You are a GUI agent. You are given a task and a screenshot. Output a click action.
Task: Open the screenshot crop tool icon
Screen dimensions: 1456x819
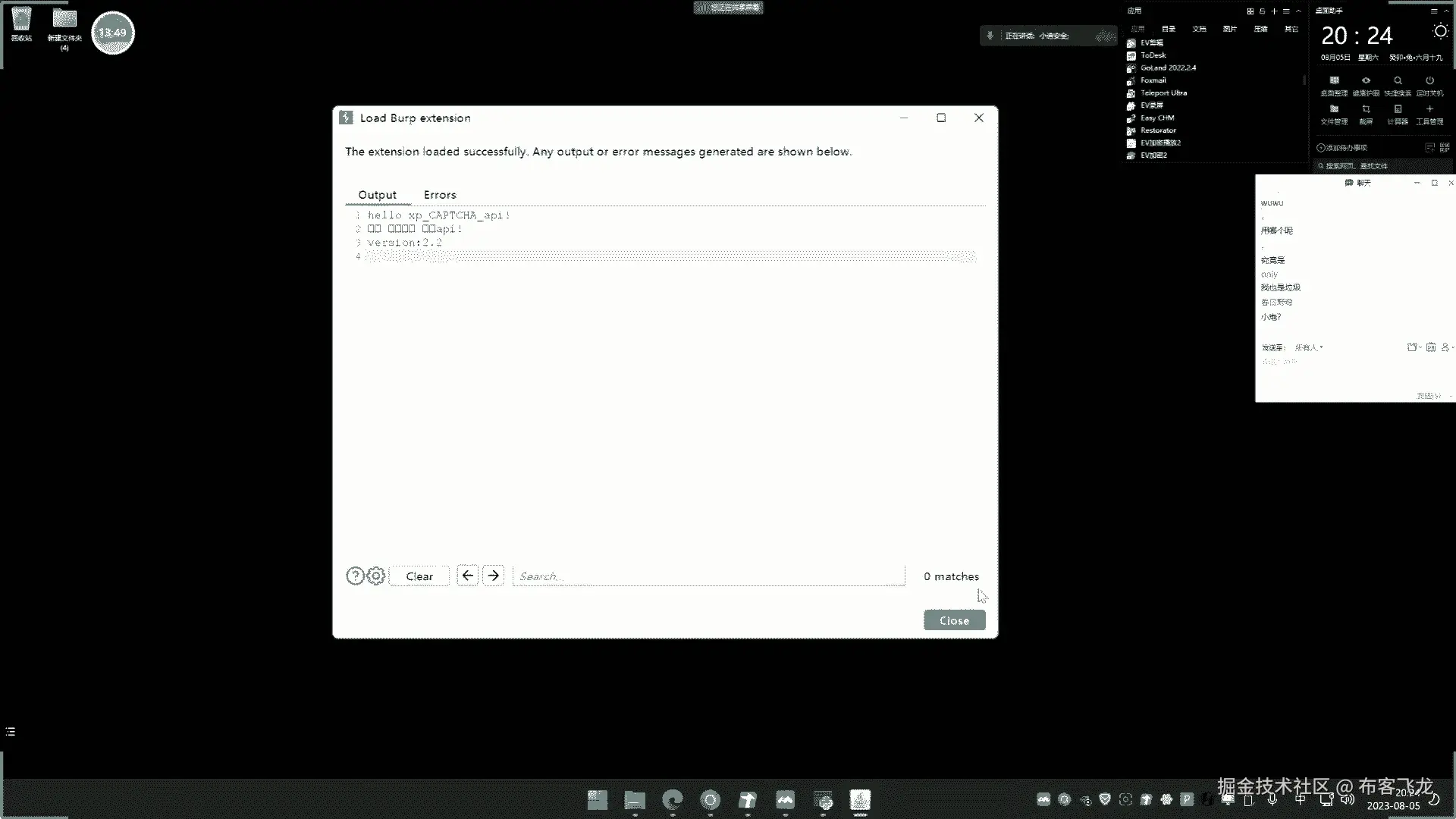coord(1366,110)
